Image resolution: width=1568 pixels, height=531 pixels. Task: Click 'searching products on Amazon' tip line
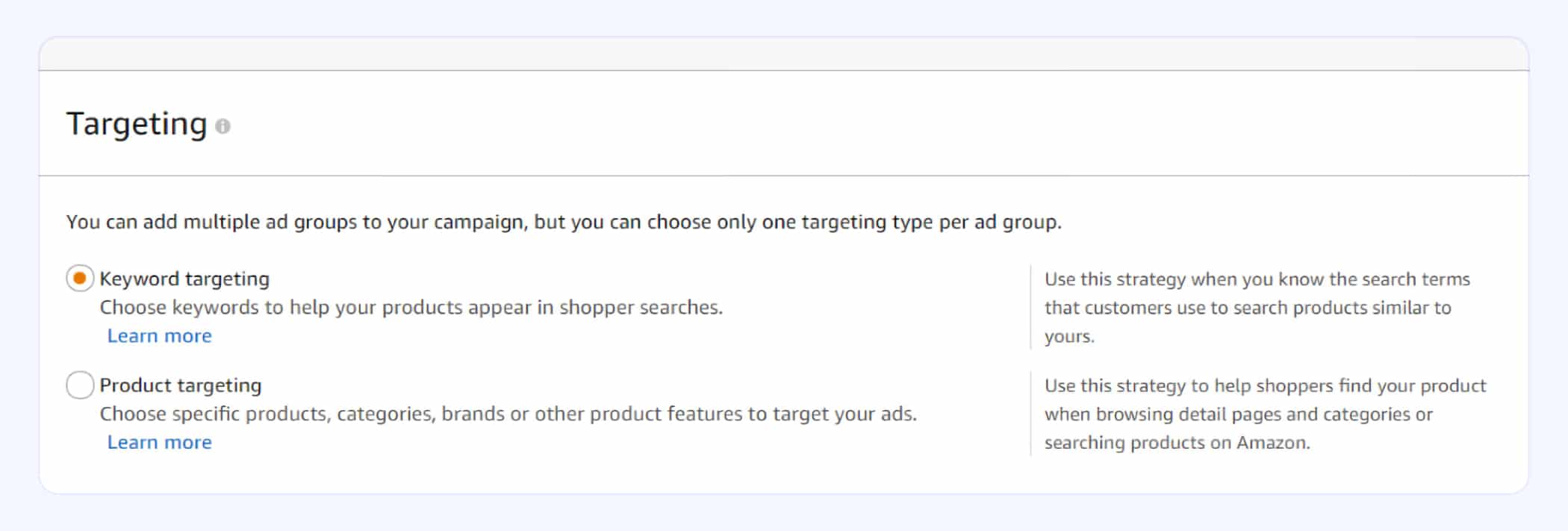tap(1177, 443)
